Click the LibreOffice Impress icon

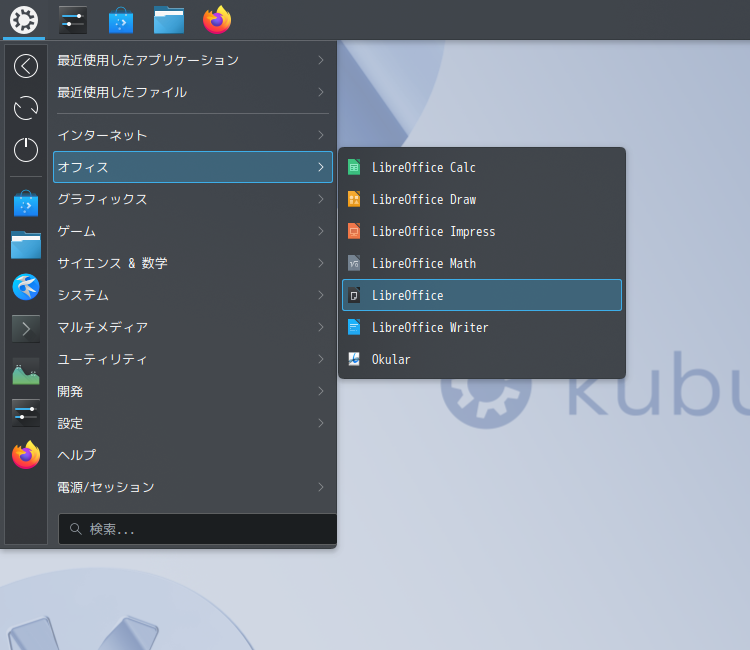[x=354, y=231]
